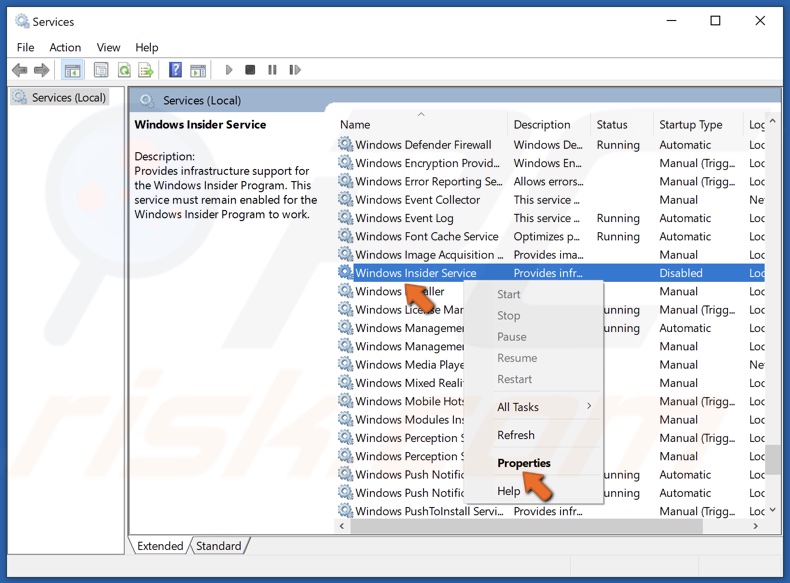Select the Windows Event Log service
Screen dimensions: 790x583
point(550,218)
